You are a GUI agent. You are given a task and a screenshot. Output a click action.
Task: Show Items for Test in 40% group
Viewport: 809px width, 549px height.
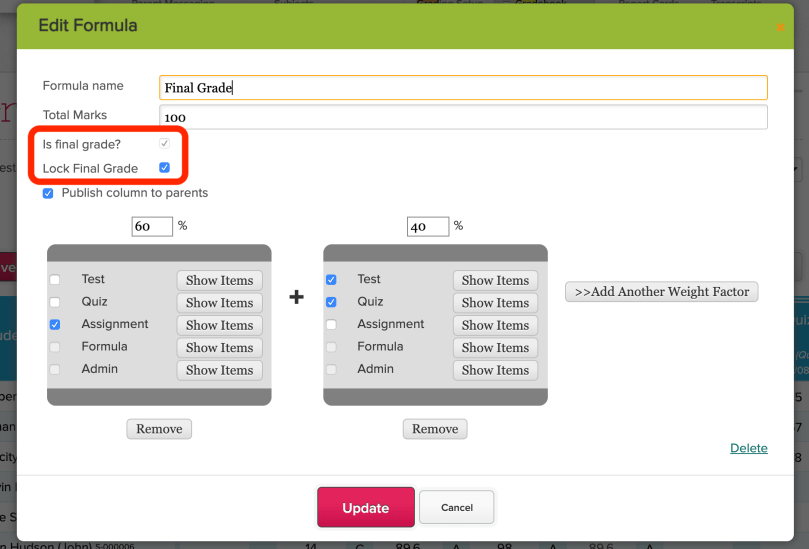[495, 280]
